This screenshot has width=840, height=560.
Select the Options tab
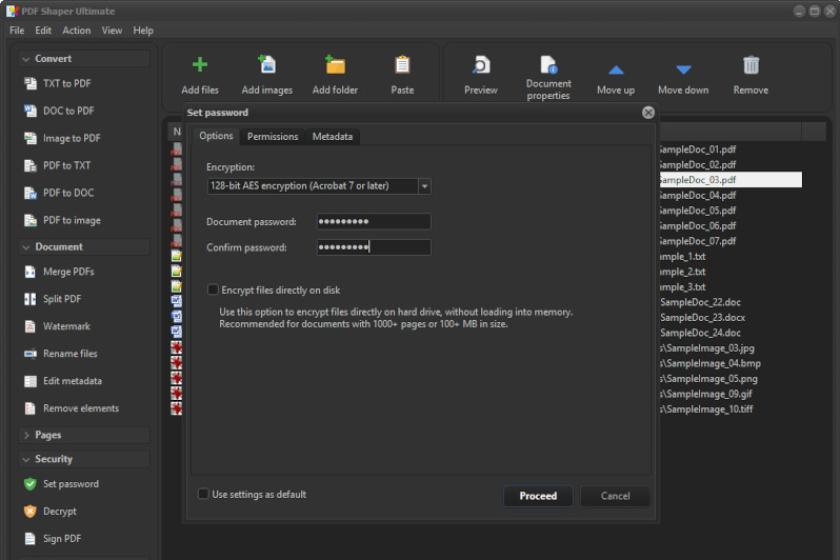click(216, 136)
